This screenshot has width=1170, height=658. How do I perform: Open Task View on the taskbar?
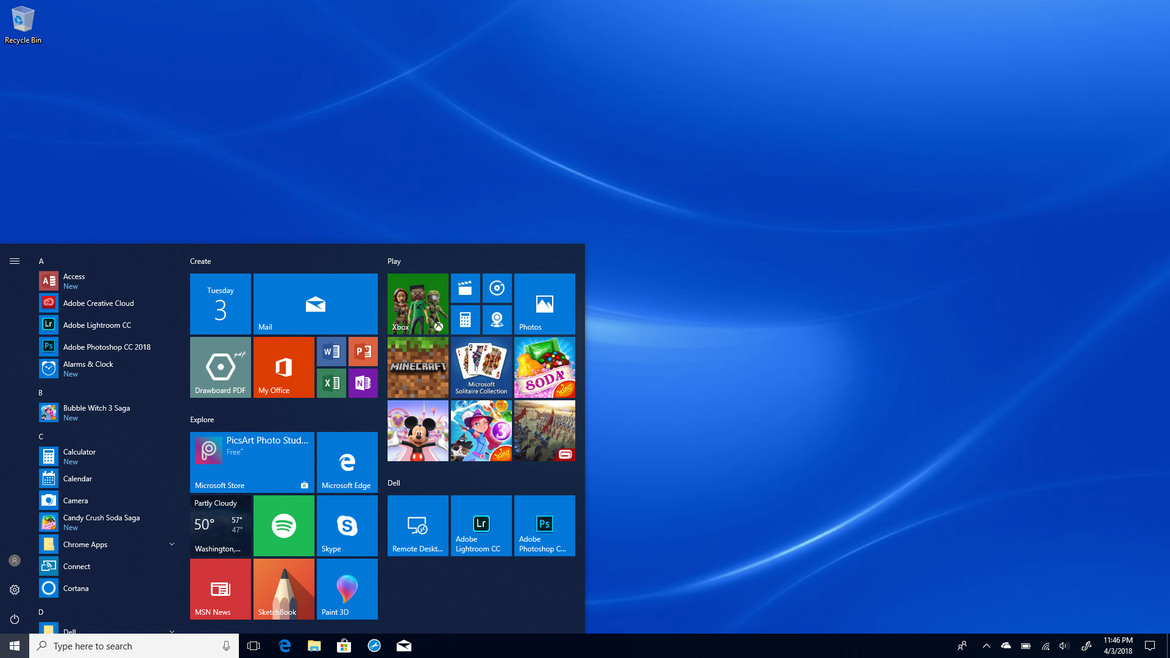coord(254,646)
